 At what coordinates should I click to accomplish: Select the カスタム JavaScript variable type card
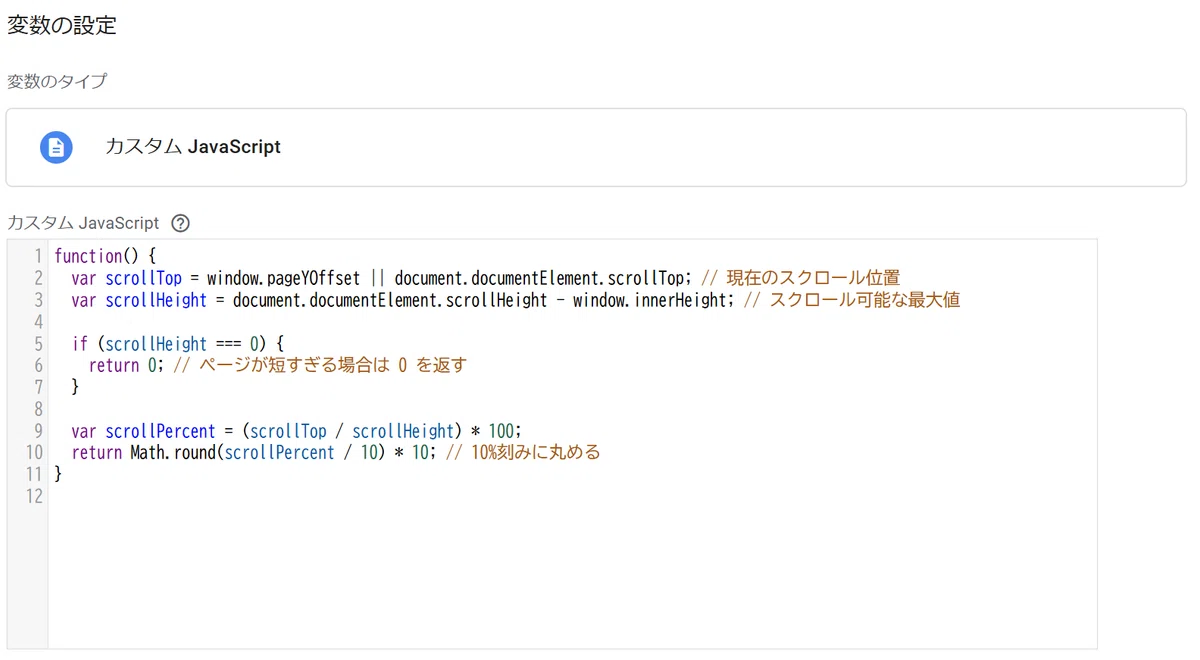pos(596,147)
